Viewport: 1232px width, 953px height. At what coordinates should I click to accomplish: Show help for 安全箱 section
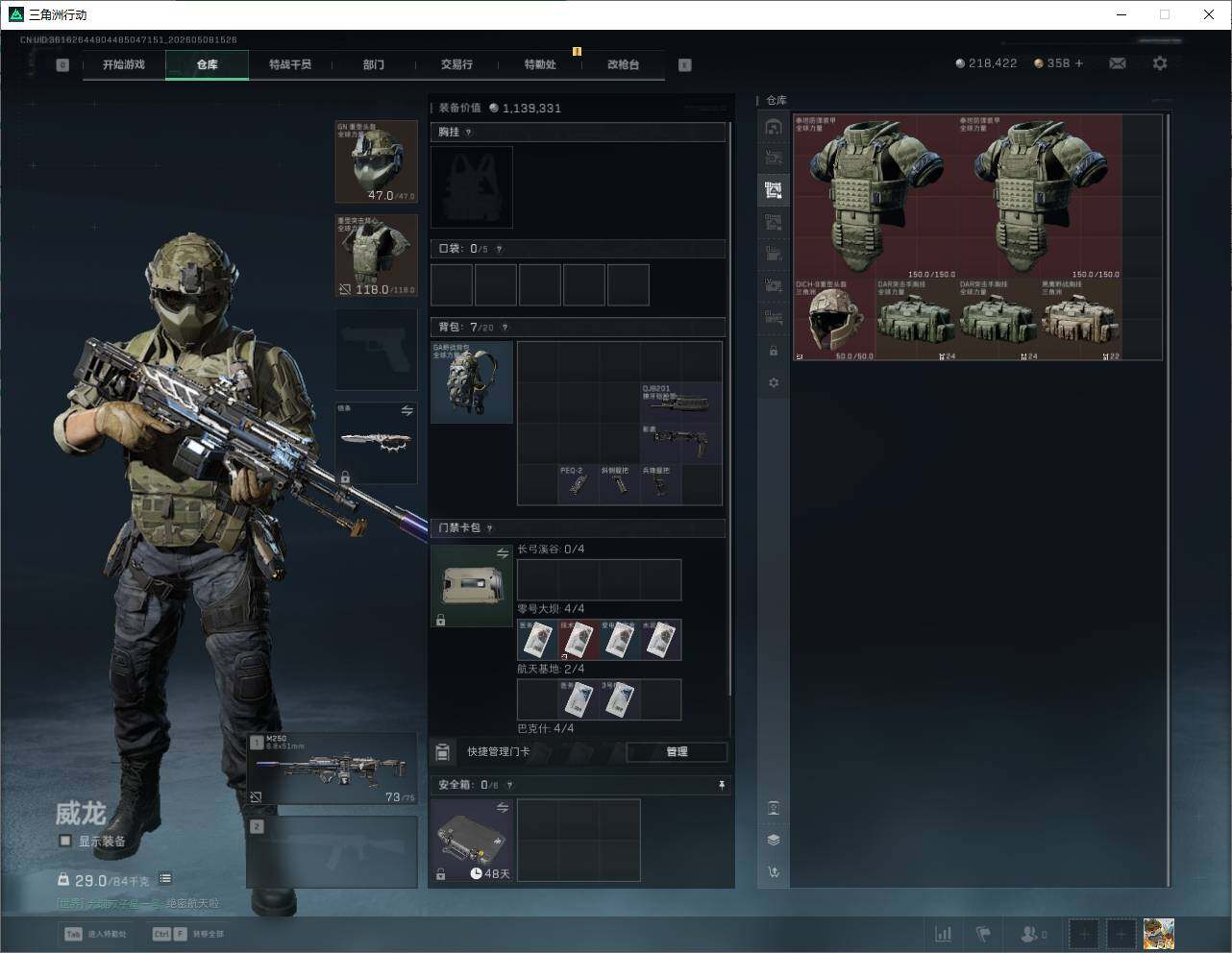509,785
